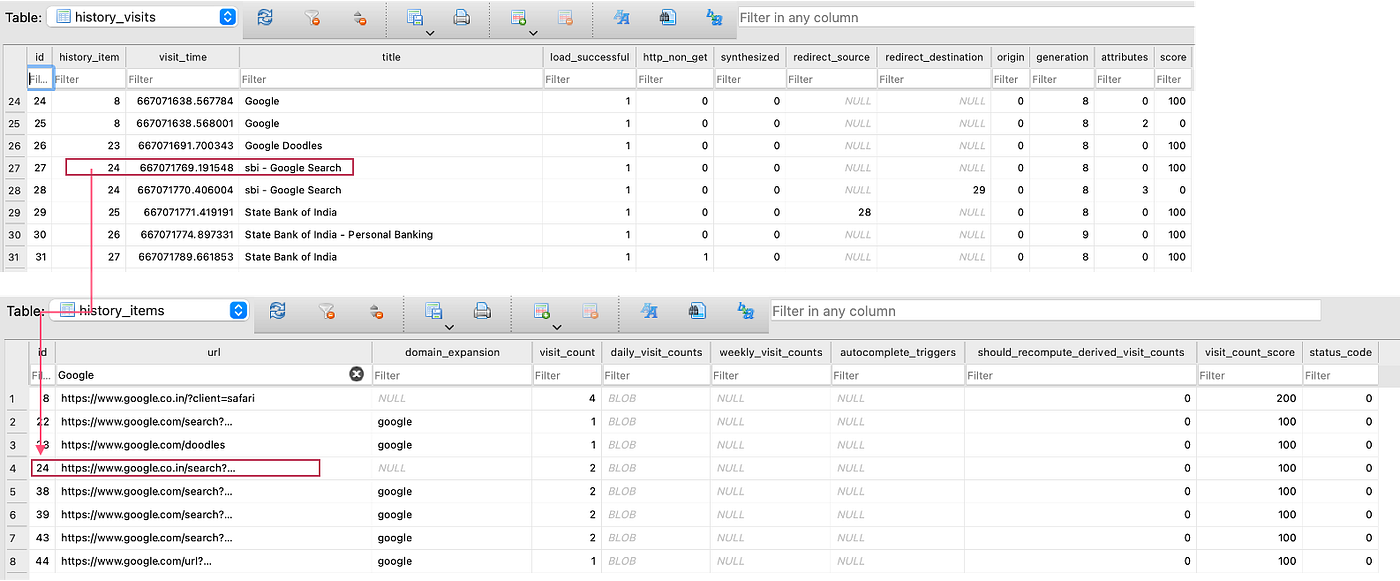Clear all filters in history_visits toolbar
The image size is (1400, 581).
pos(312,17)
